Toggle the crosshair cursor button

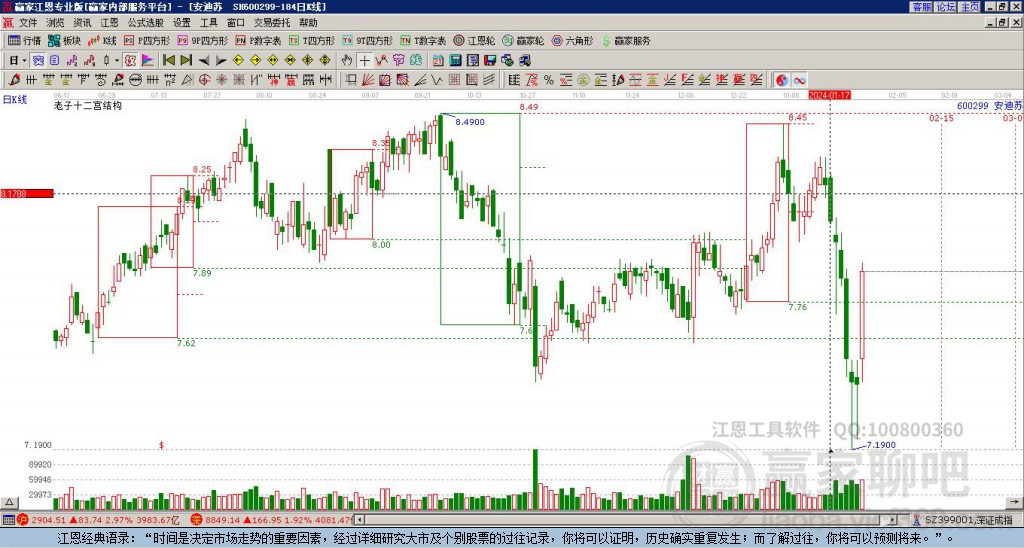tap(364, 61)
